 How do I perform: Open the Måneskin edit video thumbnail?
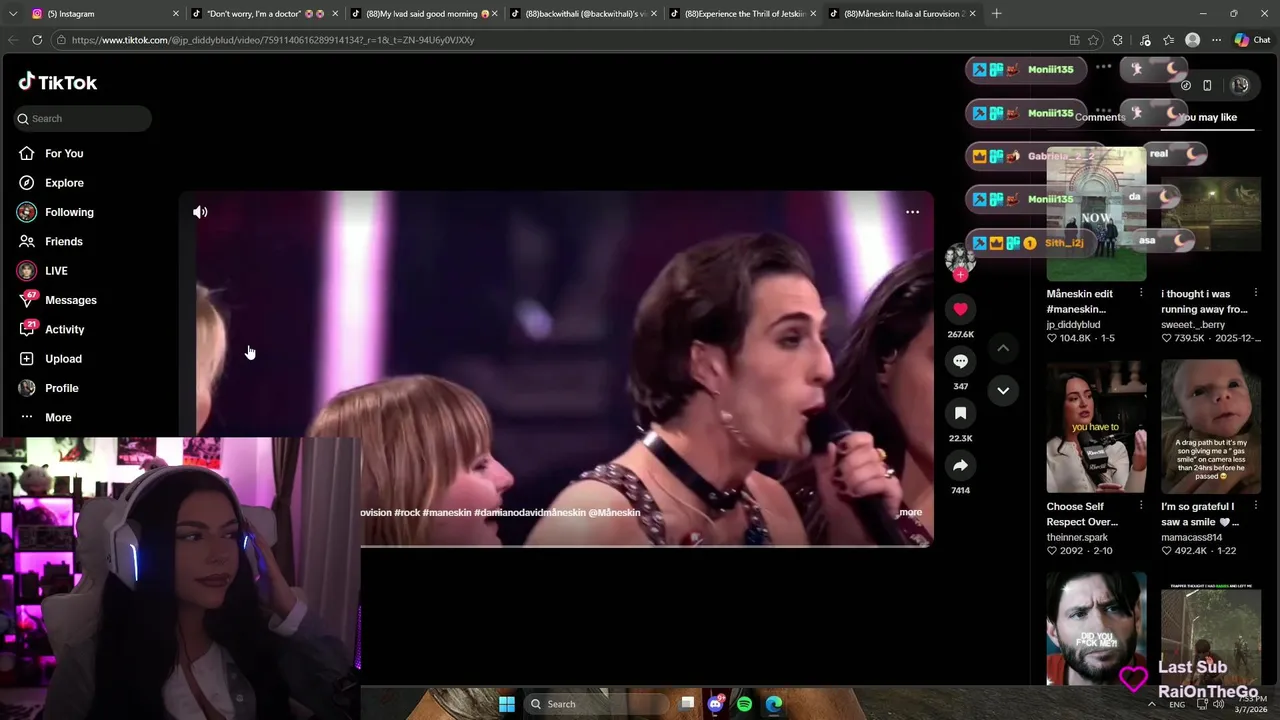[1096, 215]
